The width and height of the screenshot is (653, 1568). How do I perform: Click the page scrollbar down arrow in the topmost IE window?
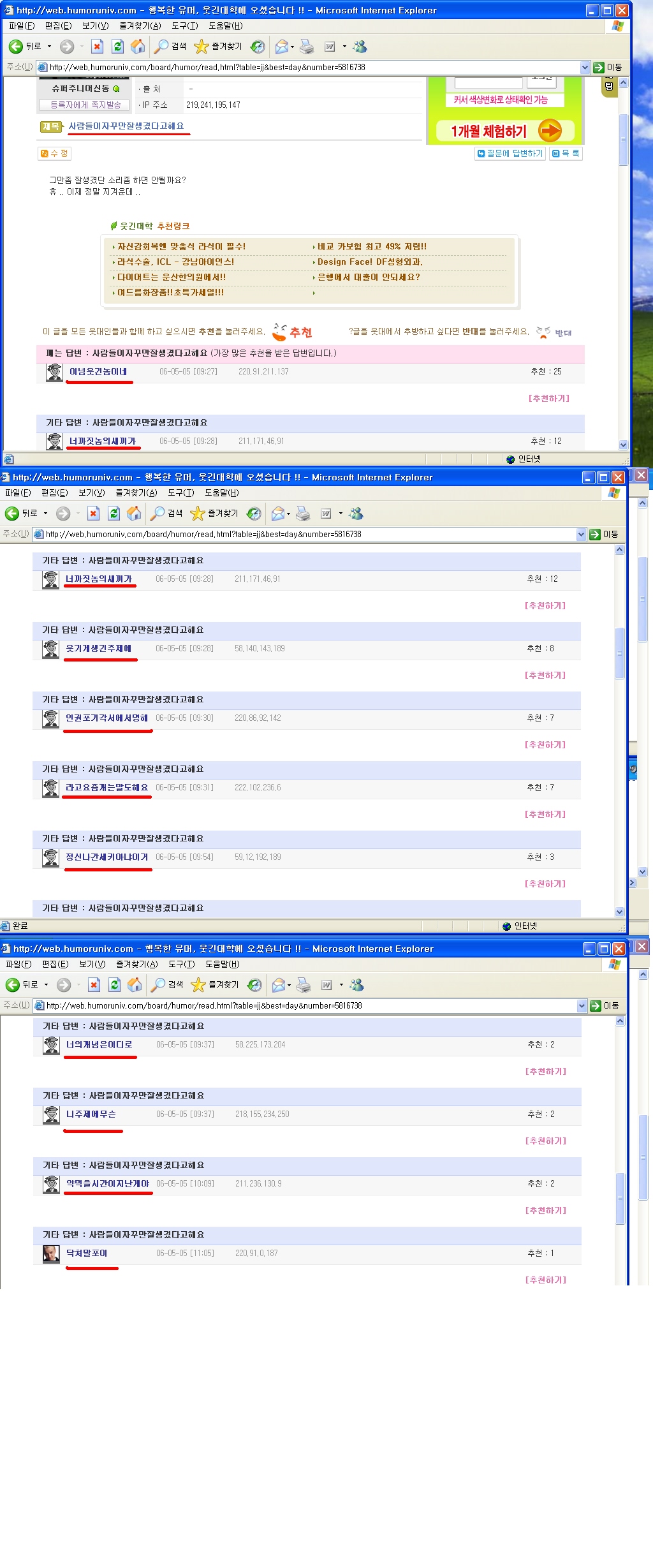[623, 445]
